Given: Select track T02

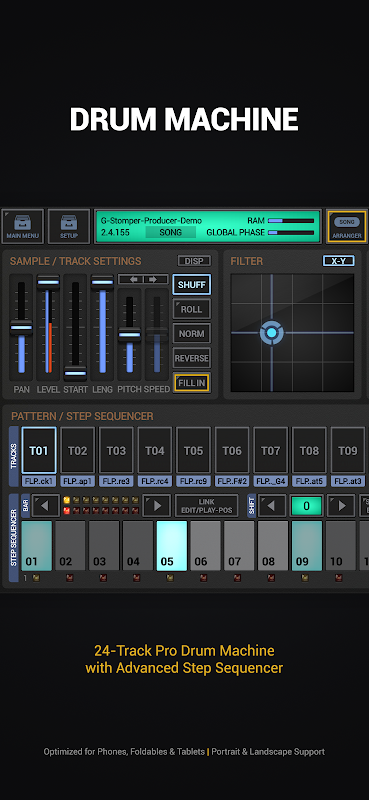Looking at the screenshot, I should pos(78,451).
